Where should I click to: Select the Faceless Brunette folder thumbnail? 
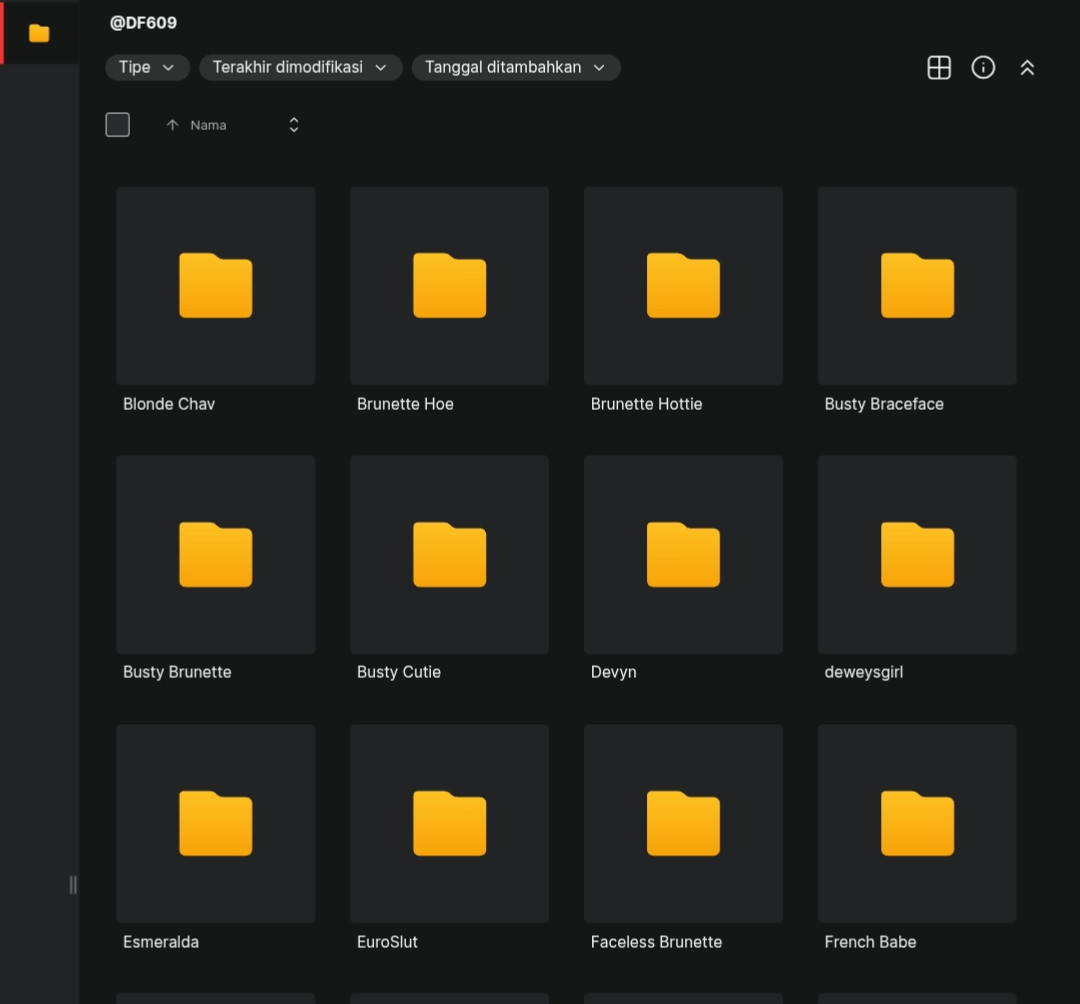(x=683, y=823)
